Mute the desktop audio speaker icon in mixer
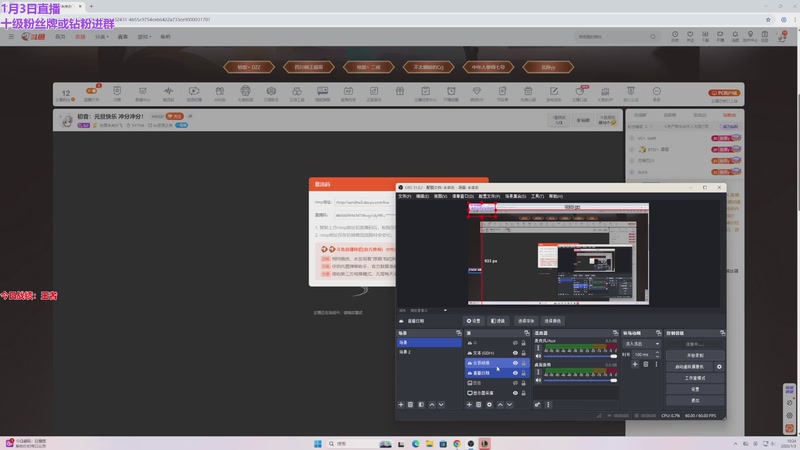Screen dimensions: 800x450 tap(538, 380)
